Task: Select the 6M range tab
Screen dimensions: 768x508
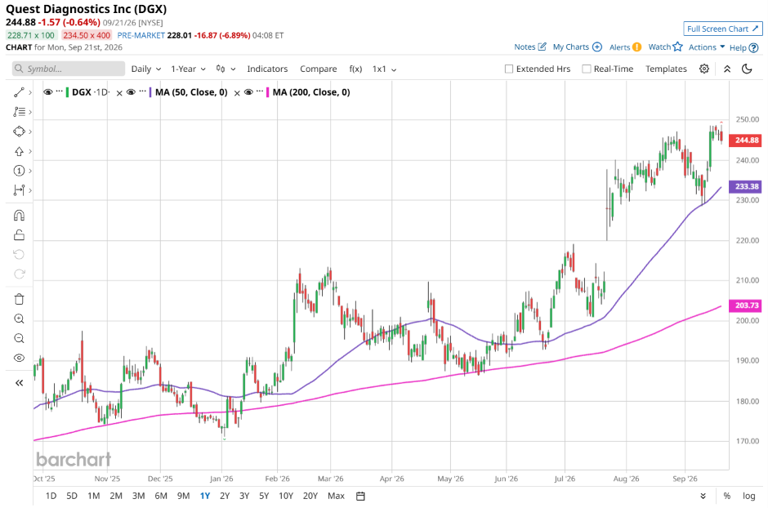Action: coord(161,496)
